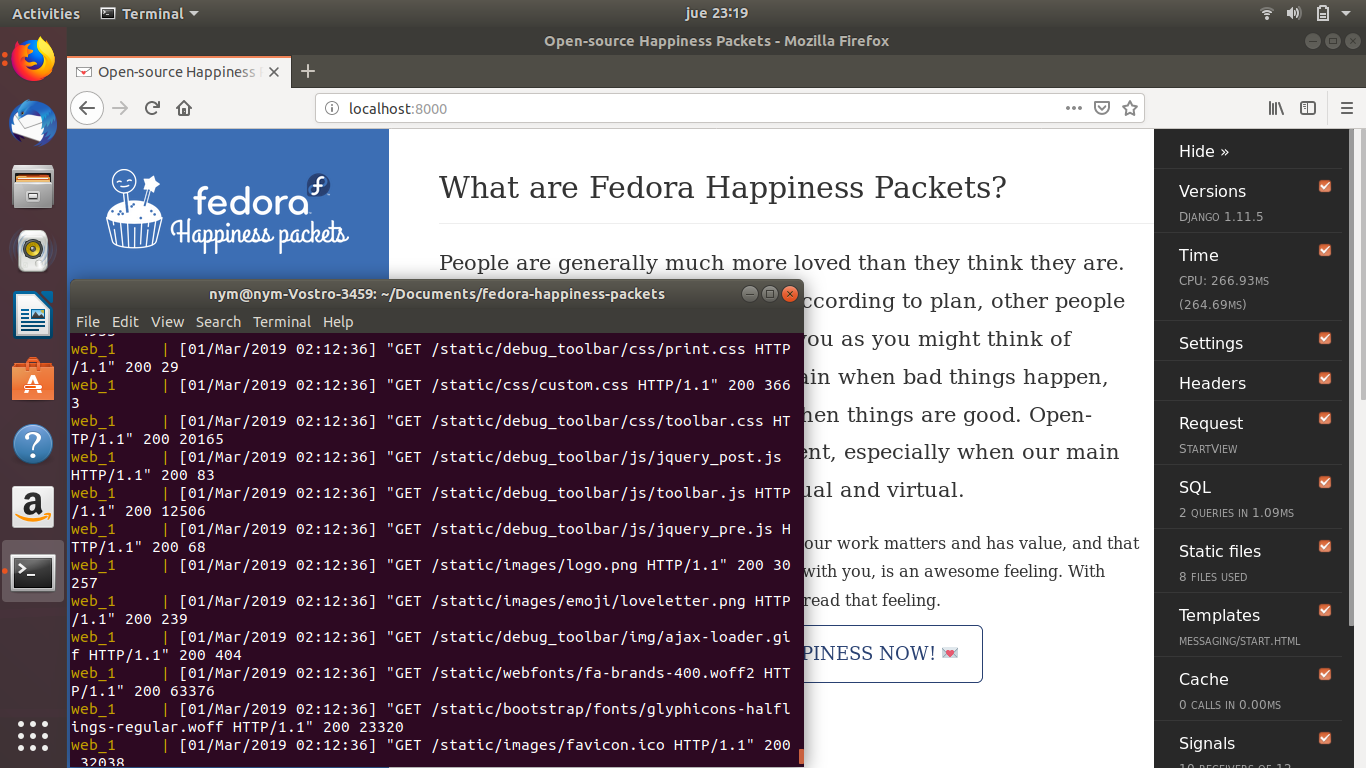Open the Settings debug panel
This screenshot has width=1366, height=768.
[x=1211, y=343]
